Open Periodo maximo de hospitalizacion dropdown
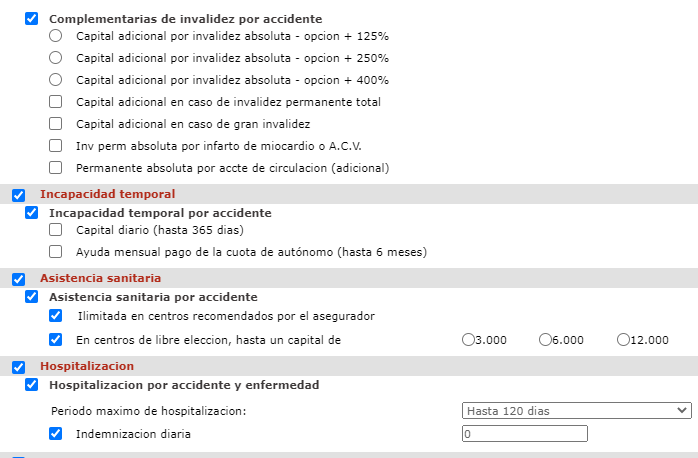This screenshot has height=458, width=698. [577, 410]
